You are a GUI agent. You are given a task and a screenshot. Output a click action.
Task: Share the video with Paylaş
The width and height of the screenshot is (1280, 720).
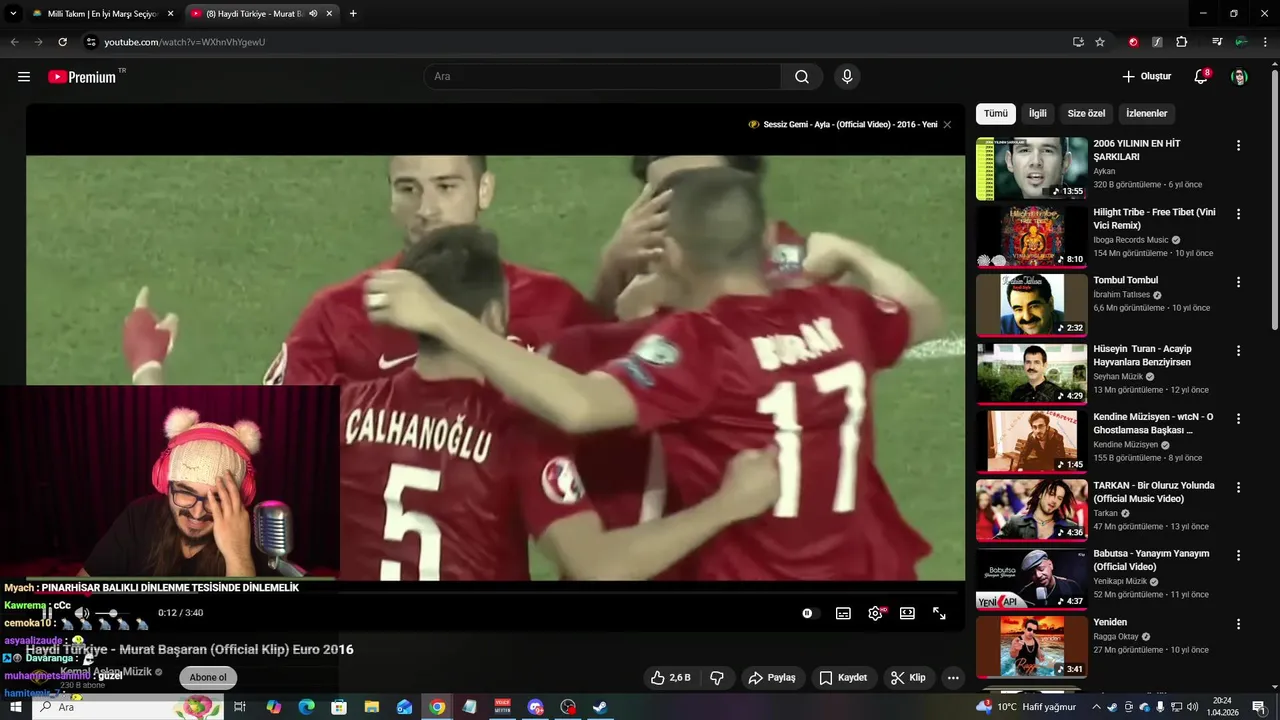point(772,677)
